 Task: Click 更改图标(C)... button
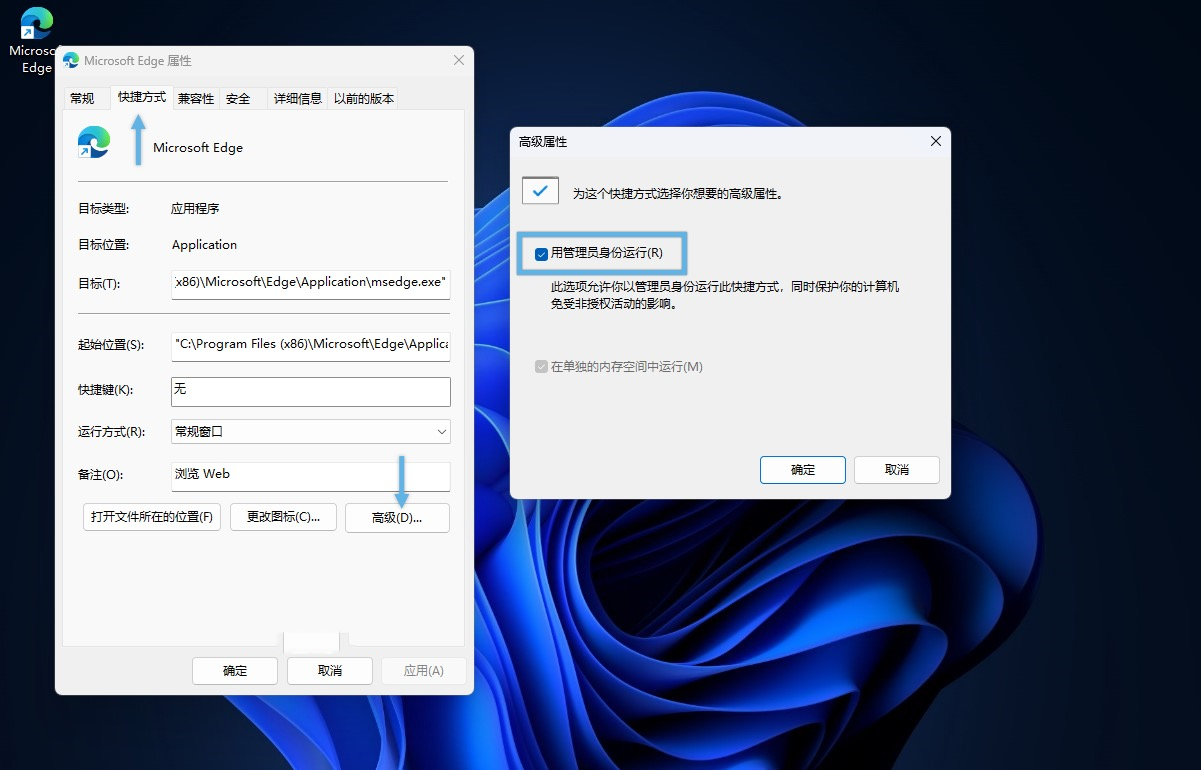(x=283, y=517)
